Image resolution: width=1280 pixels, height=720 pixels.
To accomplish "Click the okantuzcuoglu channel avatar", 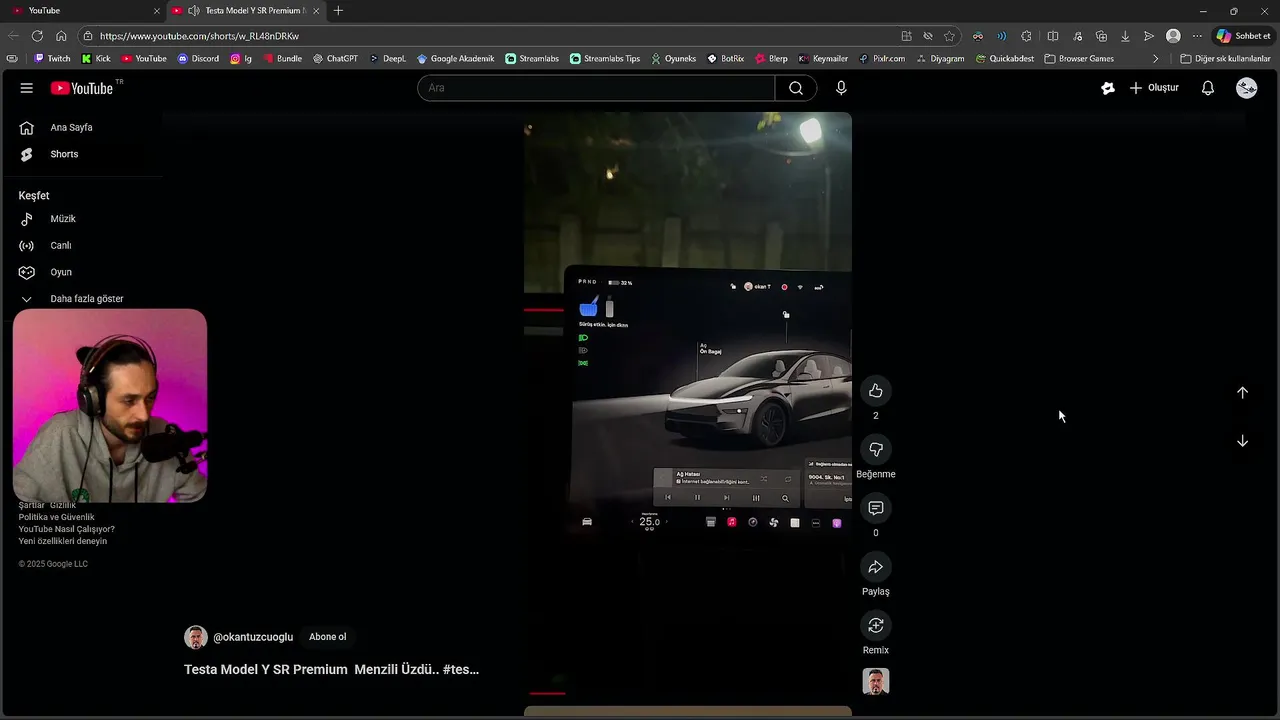I will point(196,637).
